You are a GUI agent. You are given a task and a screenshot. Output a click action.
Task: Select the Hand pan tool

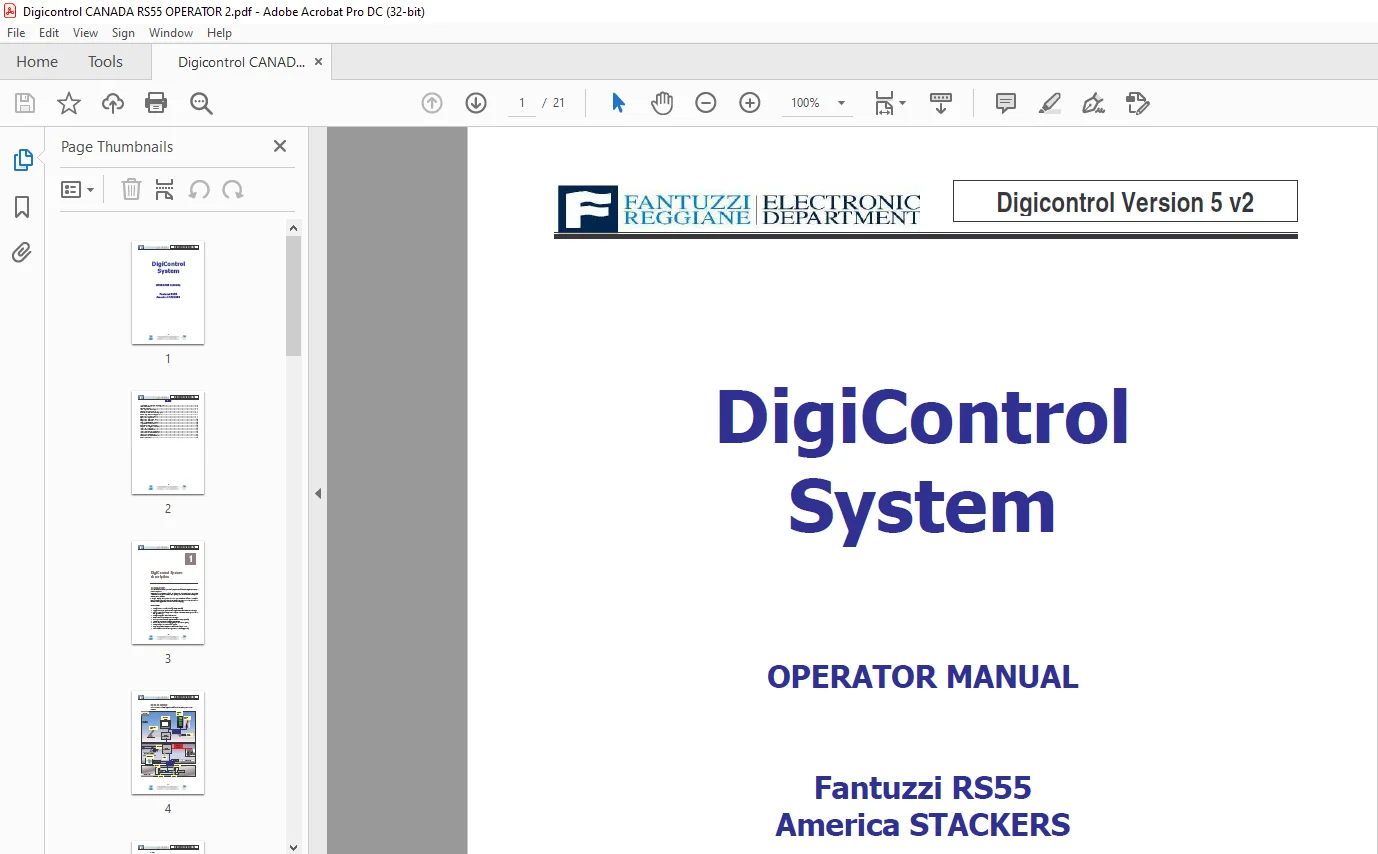(662, 103)
